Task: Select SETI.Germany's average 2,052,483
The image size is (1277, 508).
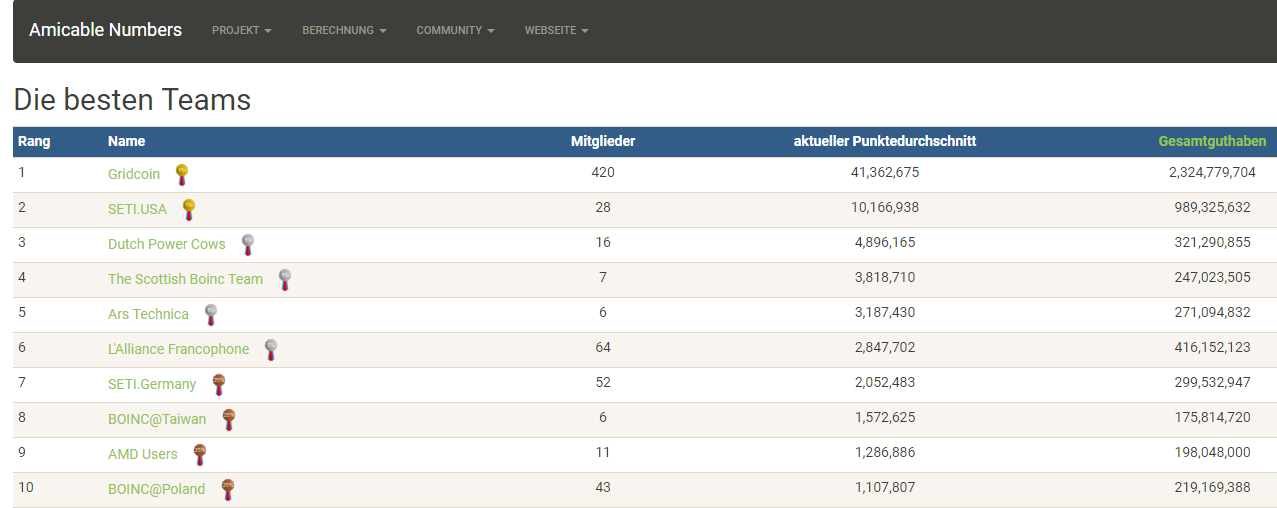Action: (x=885, y=382)
